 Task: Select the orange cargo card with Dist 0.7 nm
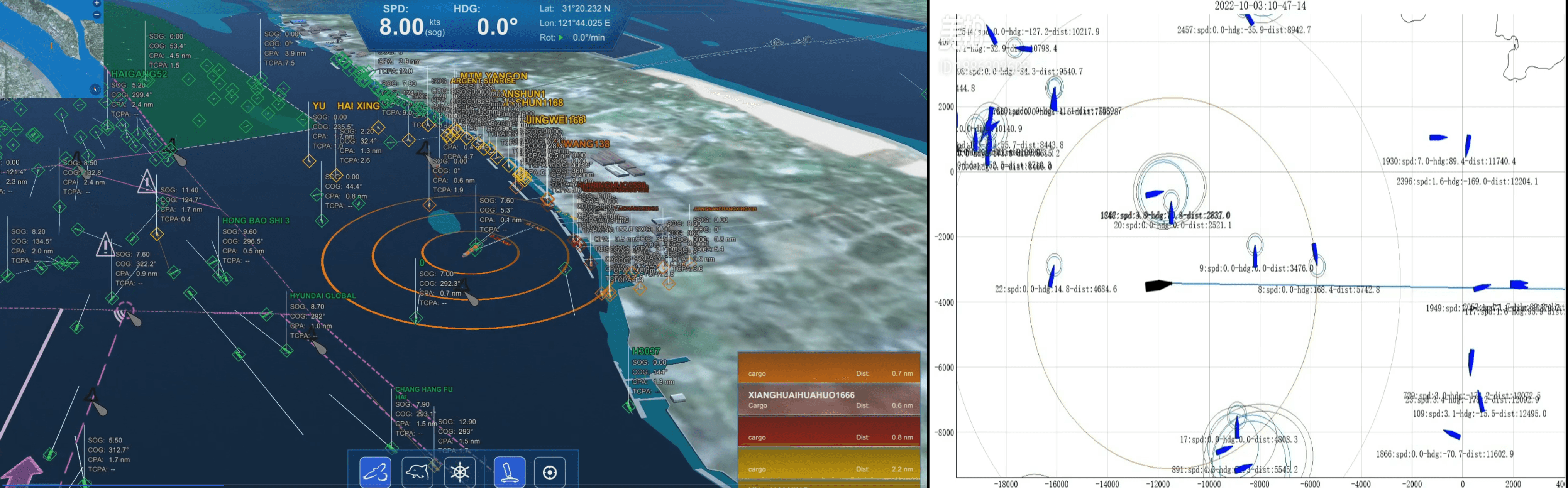(x=829, y=368)
